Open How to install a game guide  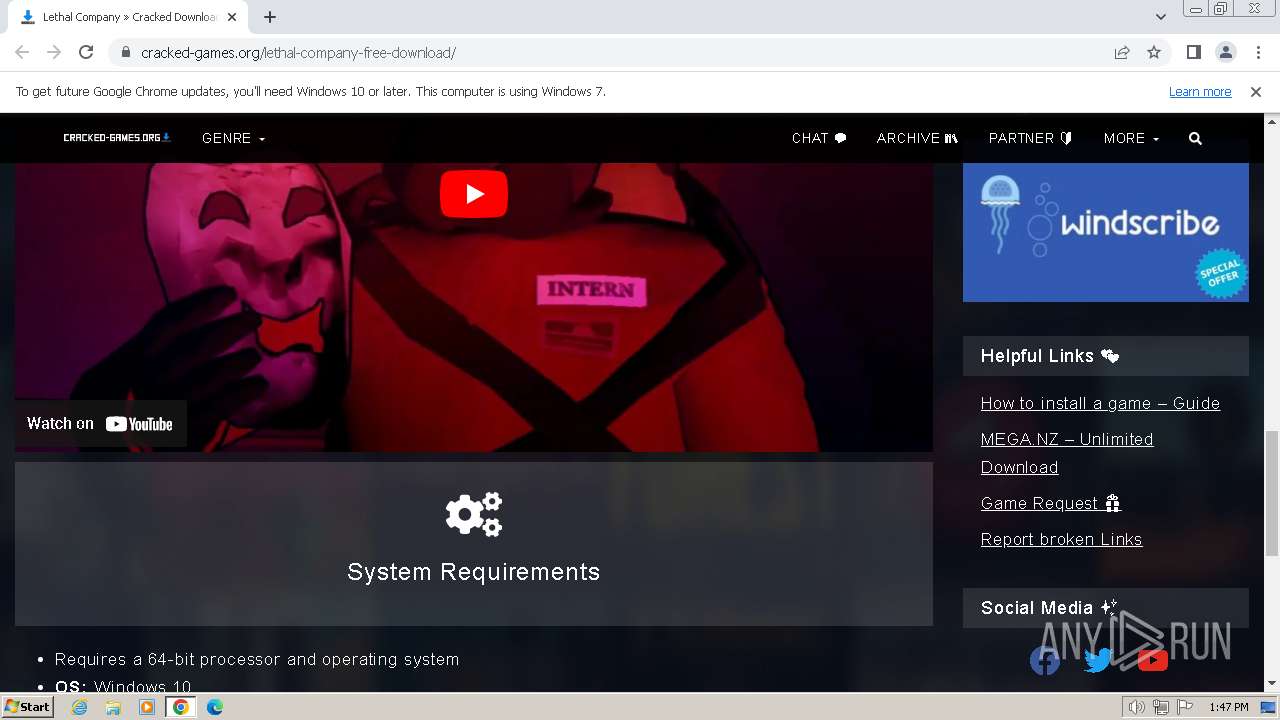point(1100,404)
